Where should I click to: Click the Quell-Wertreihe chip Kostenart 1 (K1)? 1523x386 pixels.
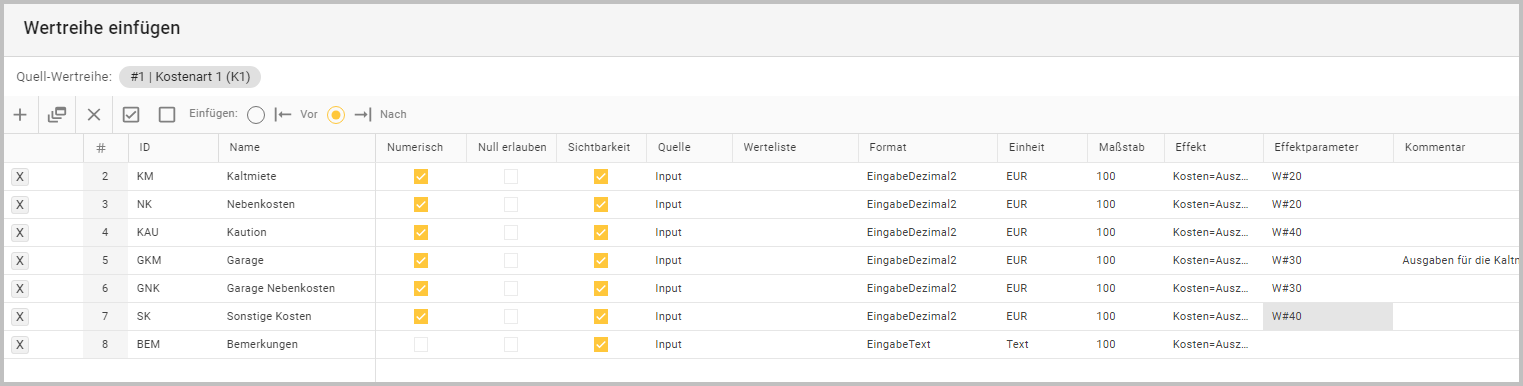[x=190, y=77]
